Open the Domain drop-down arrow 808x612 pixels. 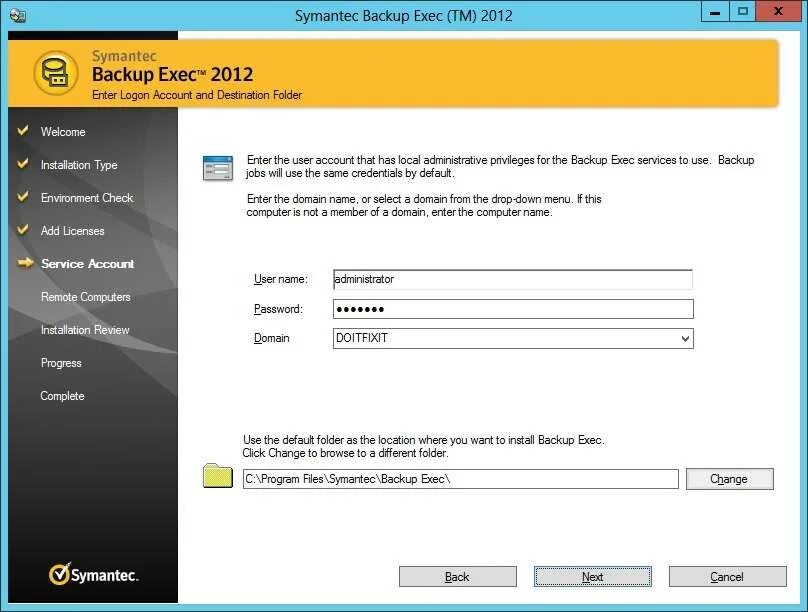click(x=685, y=338)
